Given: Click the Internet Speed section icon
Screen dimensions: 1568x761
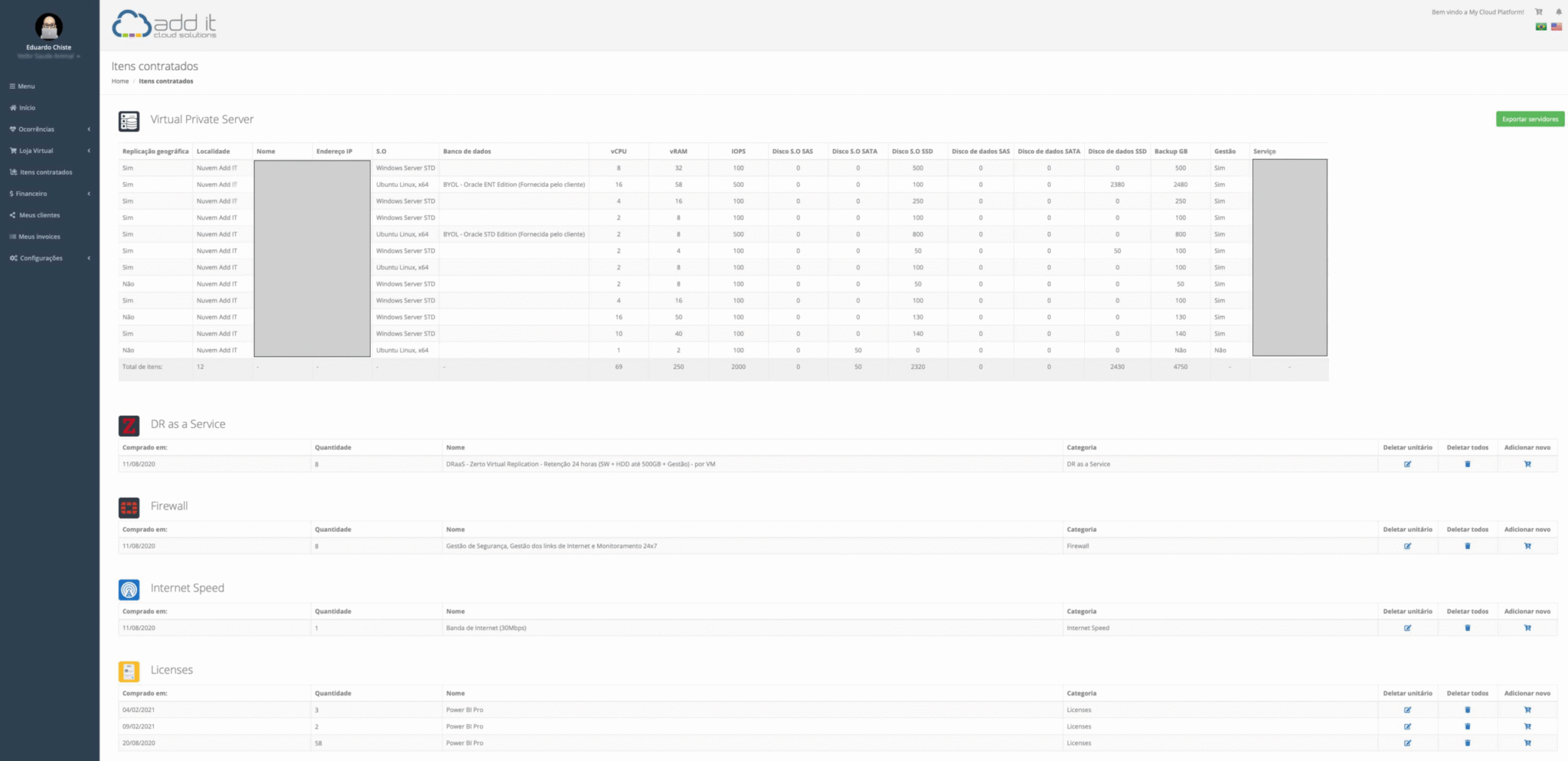Looking at the screenshot, I should tap(129, 589).
